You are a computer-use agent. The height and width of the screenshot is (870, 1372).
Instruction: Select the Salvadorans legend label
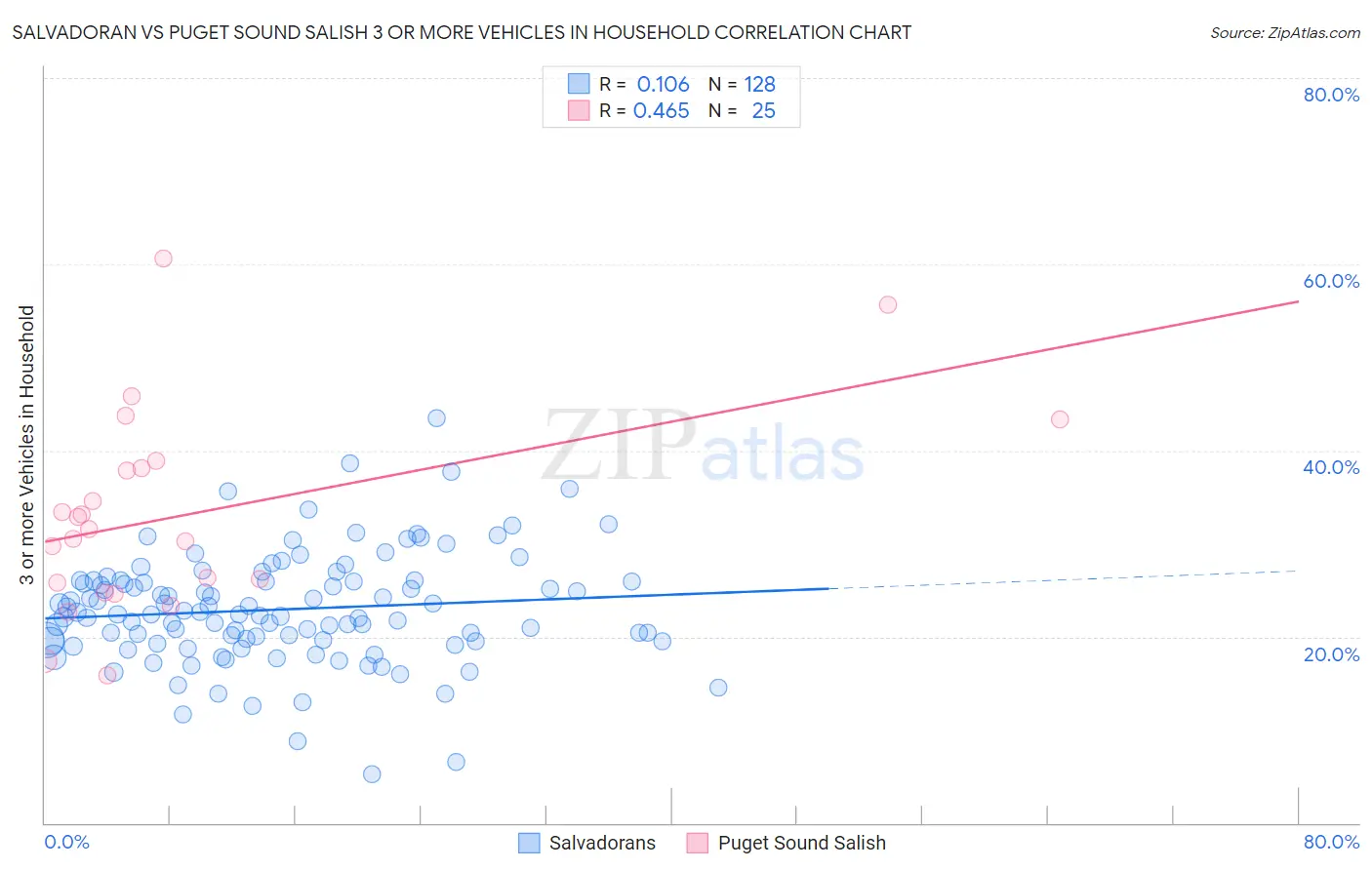602,843
